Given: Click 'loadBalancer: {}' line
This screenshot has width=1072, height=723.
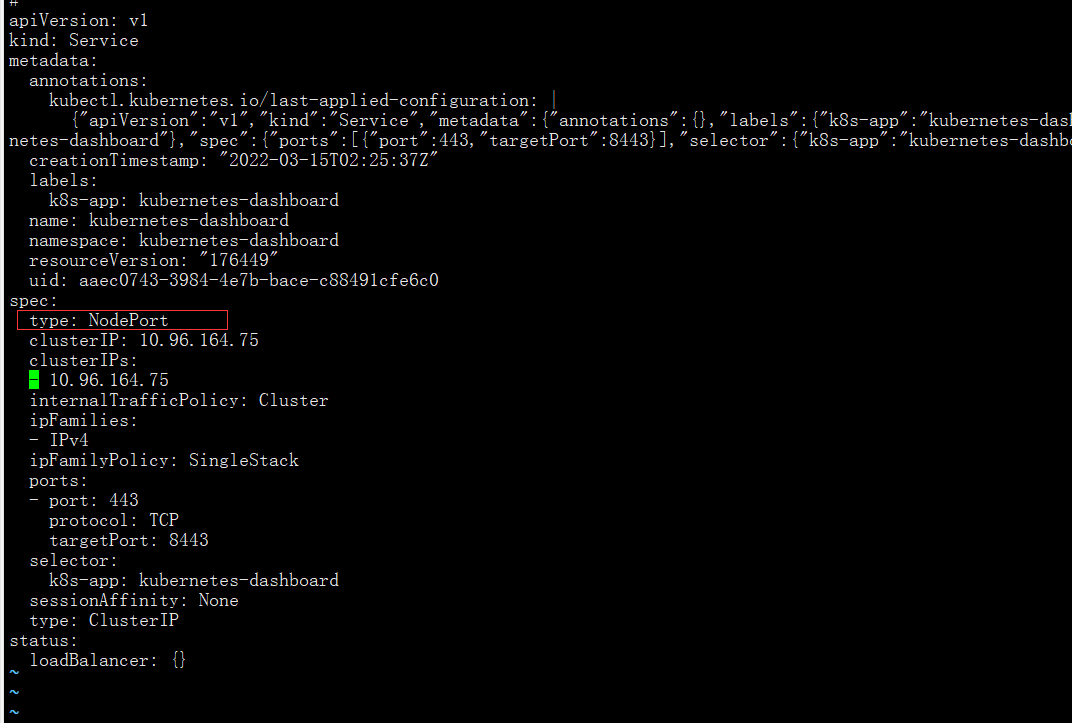Looking at the screenshot, I should pos(108,660).
